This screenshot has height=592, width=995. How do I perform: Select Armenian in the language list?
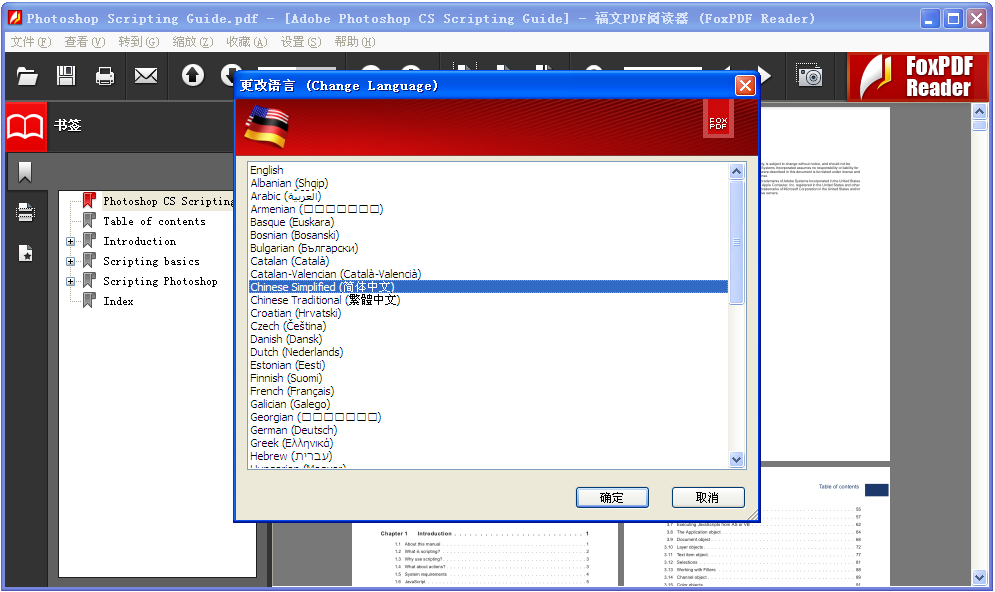pos(488,209)
